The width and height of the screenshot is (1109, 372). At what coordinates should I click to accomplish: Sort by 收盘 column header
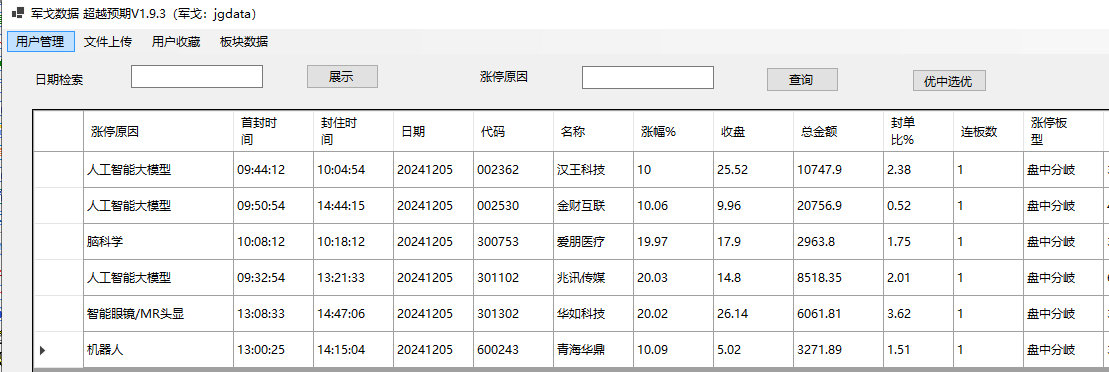[753, 131]
